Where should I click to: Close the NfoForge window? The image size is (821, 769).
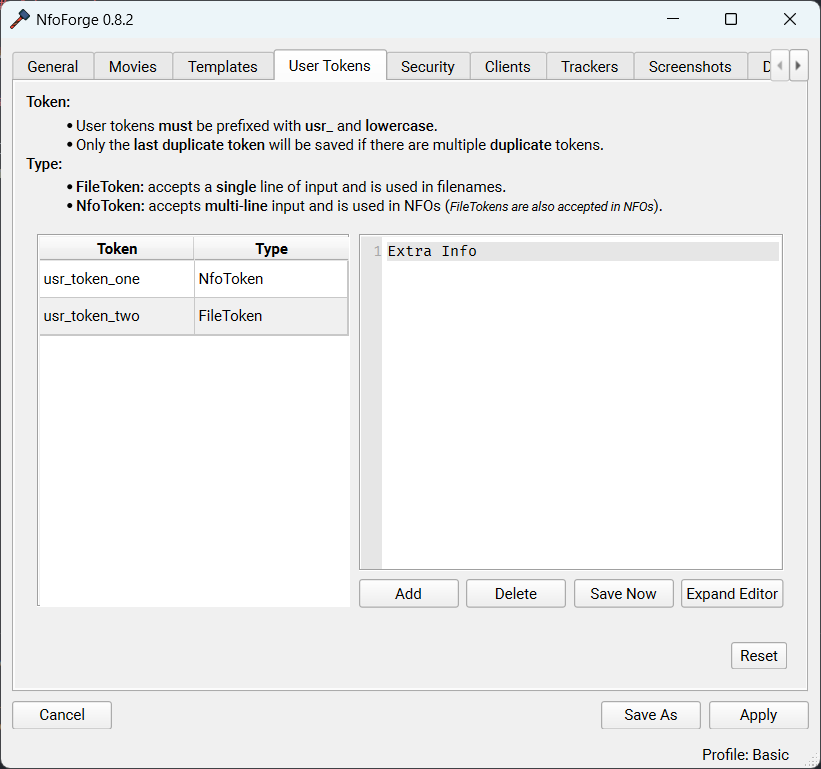(790, 19)
